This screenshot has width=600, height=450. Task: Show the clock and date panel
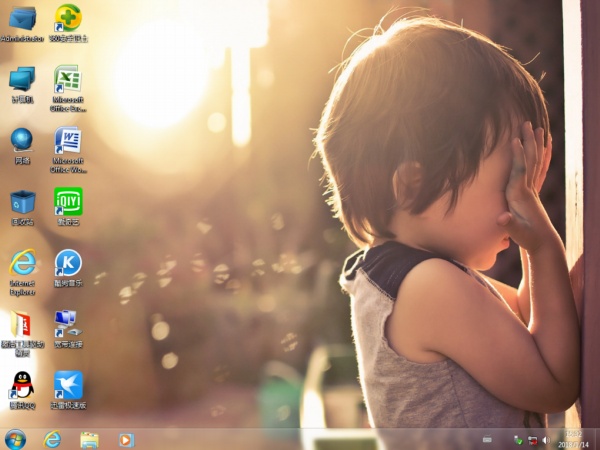(x=574, y=440)
